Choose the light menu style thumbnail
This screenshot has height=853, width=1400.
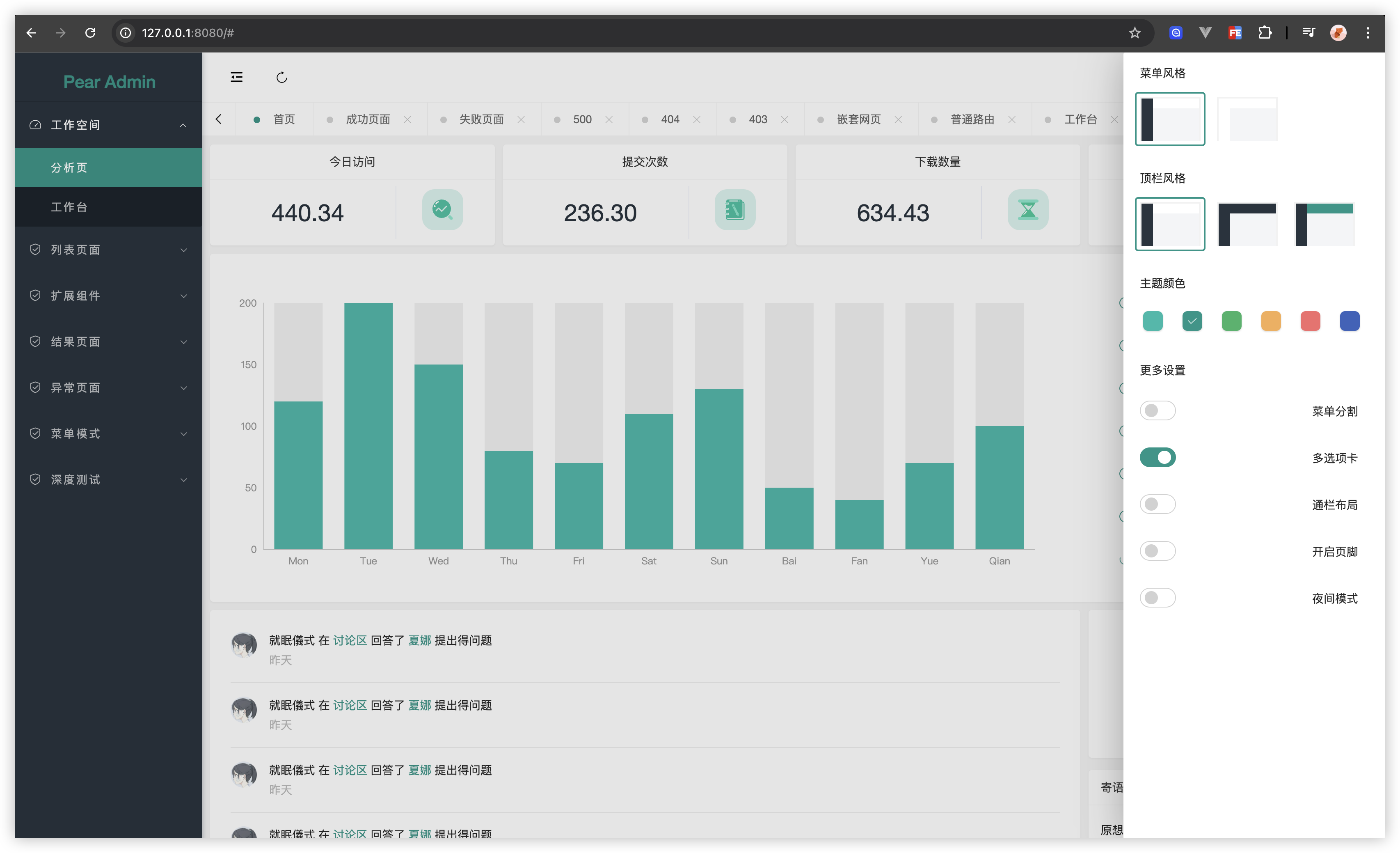click(1247, 119)
